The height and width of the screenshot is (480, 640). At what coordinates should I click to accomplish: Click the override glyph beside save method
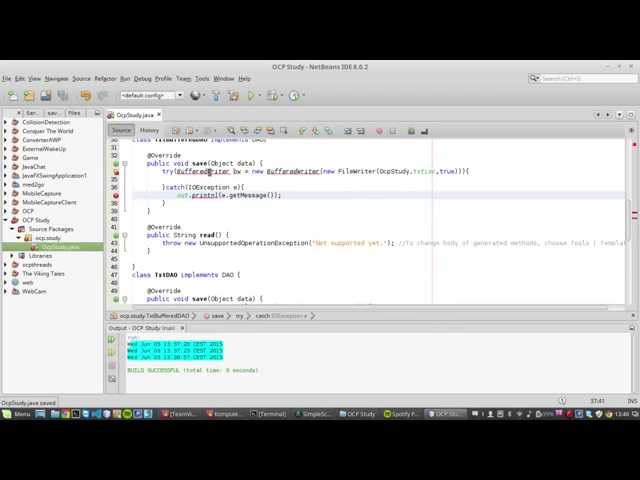click(116, 164)
